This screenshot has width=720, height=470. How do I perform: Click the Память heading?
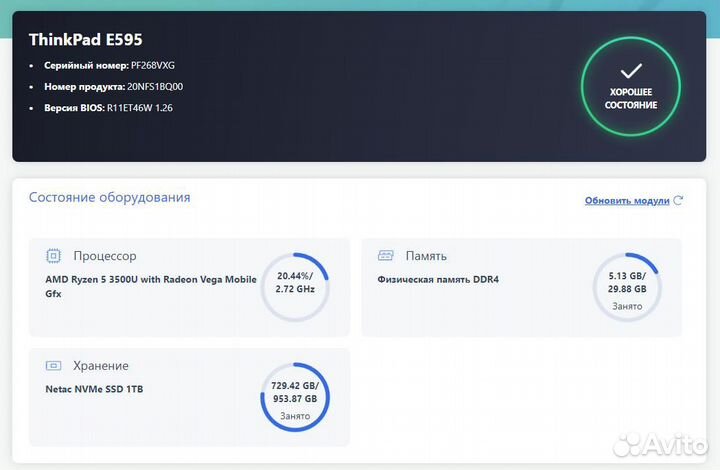point(426,256)
